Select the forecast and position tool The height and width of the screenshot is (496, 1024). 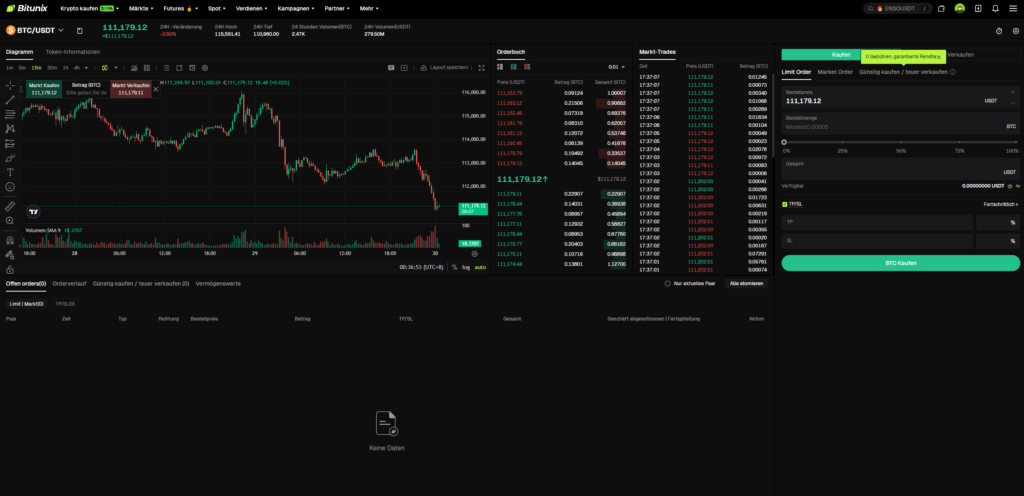click(x=10, y=143)
